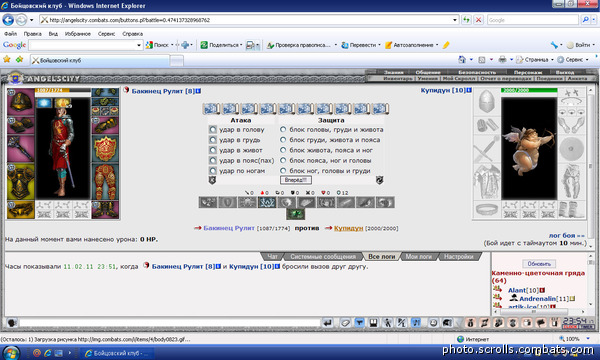Open the Google toolbar search box dropdown
Image resolution: width=600 pixels, height=360 pixels.
(139, 45)
